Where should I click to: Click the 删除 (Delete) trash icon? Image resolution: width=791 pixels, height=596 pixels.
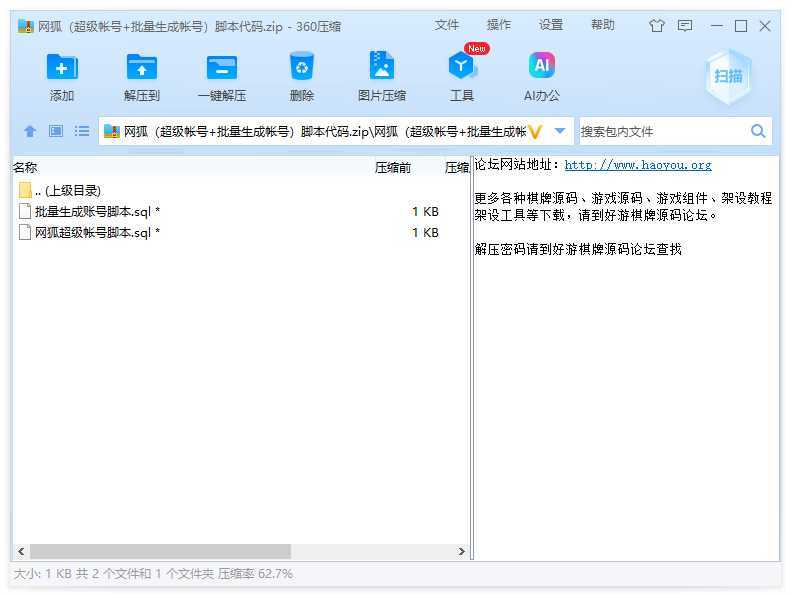point(302,68)
